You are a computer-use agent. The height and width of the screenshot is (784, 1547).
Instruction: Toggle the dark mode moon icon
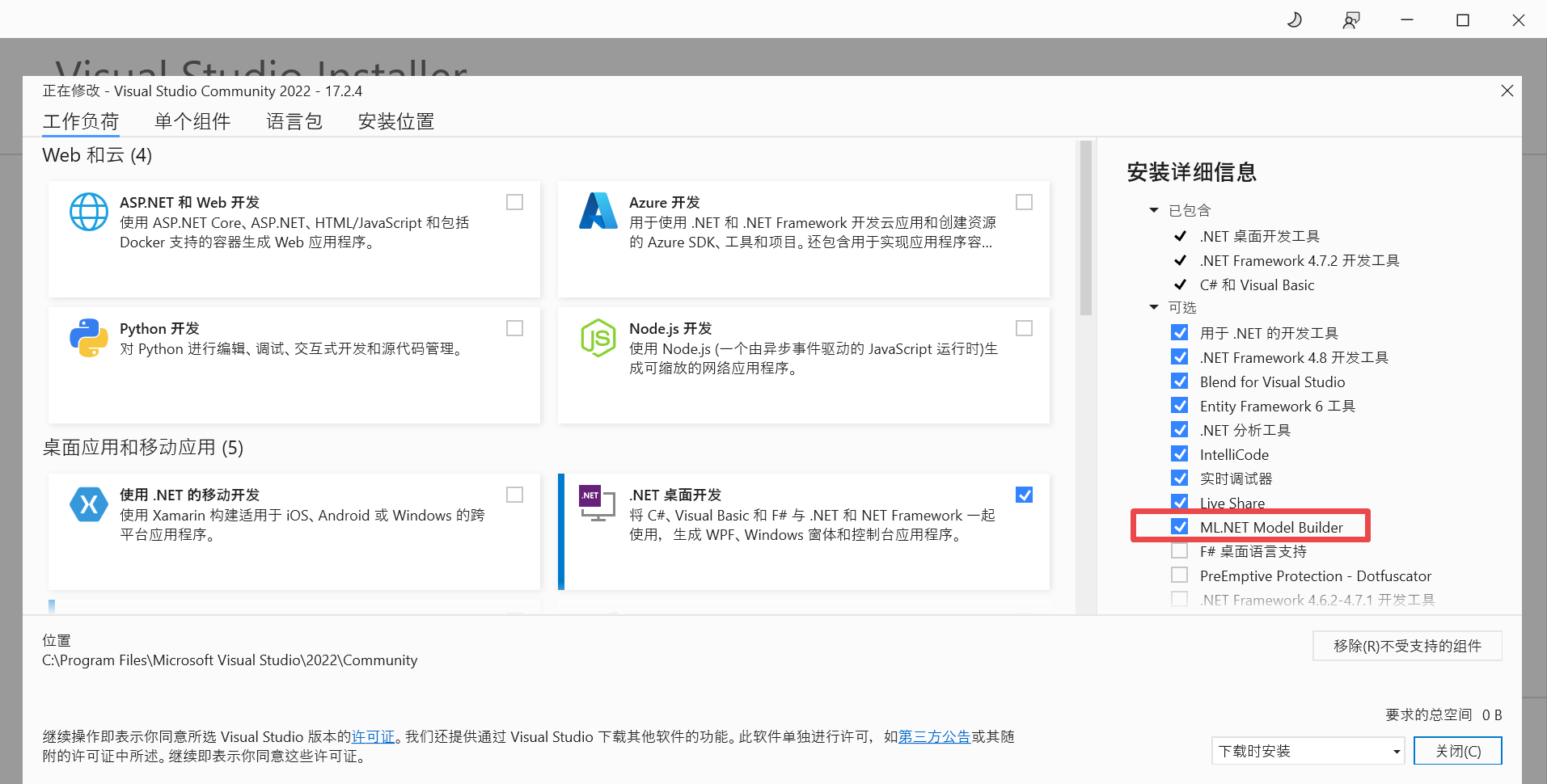click(1295, 20)
